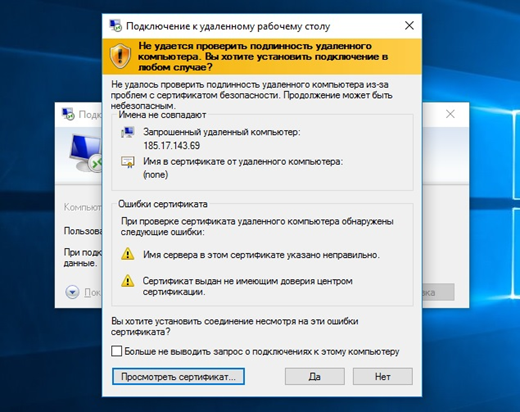The width and height of the screenshot is (520, 412).
Task: Click the certificate name icon
Action: click(x=128, y=162)
